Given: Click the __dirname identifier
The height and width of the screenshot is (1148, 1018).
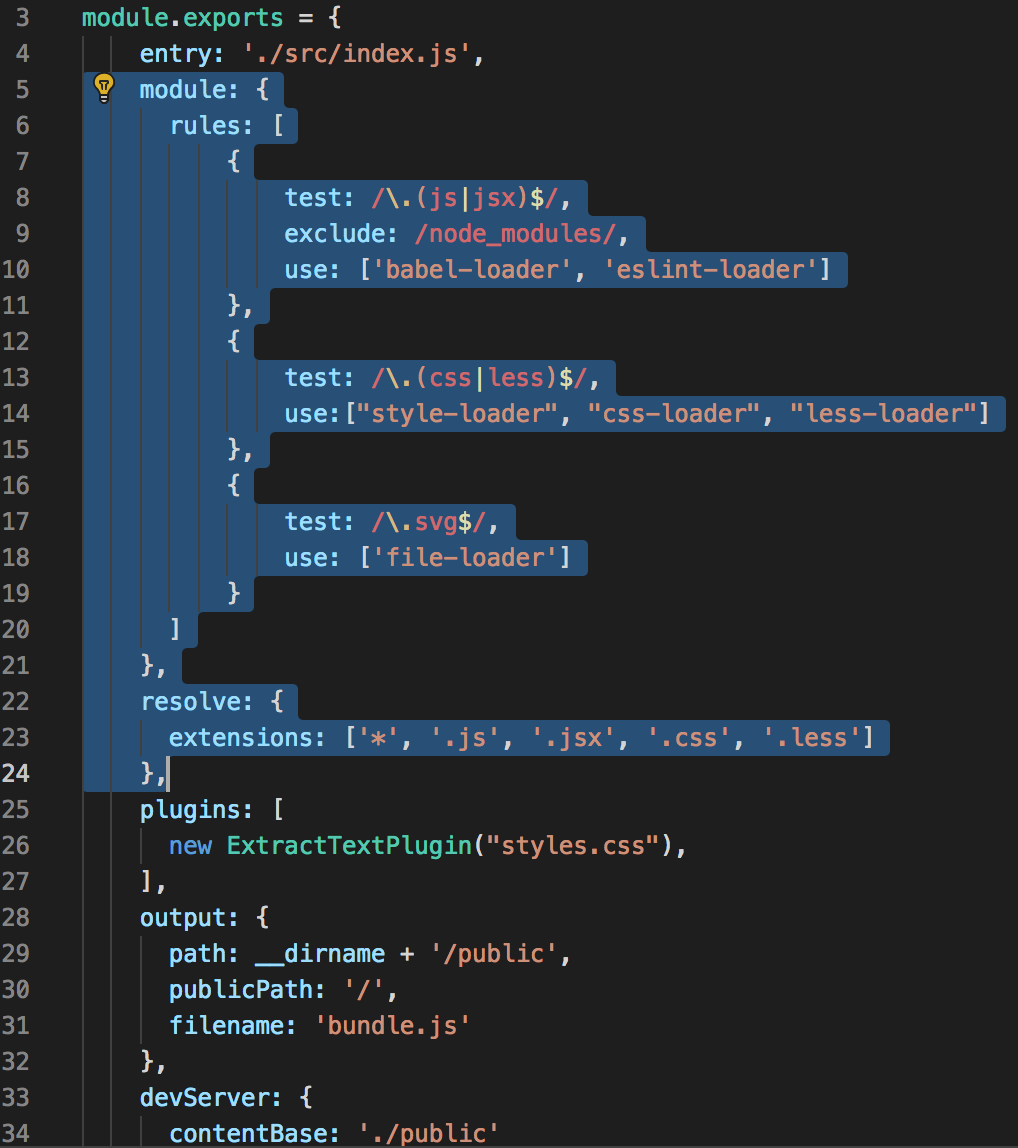Looking at the screenshot, I should [320, 953].
